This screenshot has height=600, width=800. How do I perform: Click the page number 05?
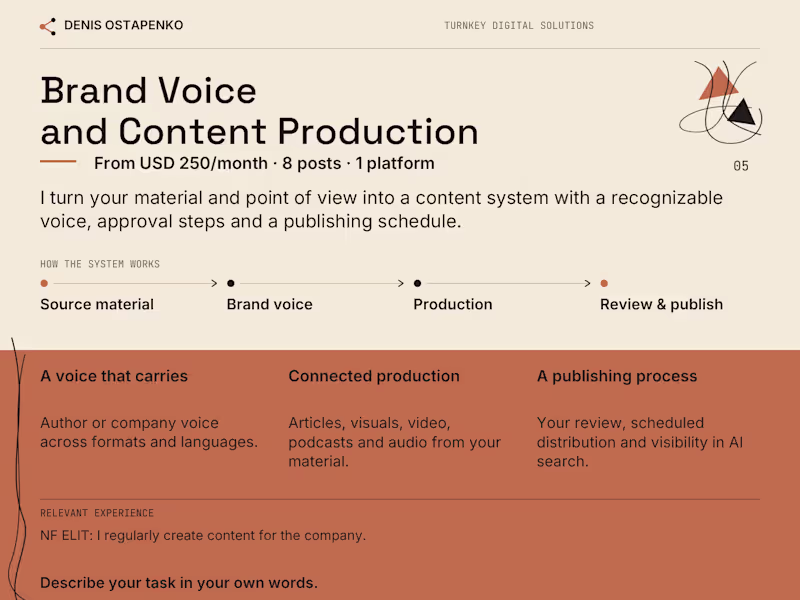pyautogui.click(x=741, y=166)
